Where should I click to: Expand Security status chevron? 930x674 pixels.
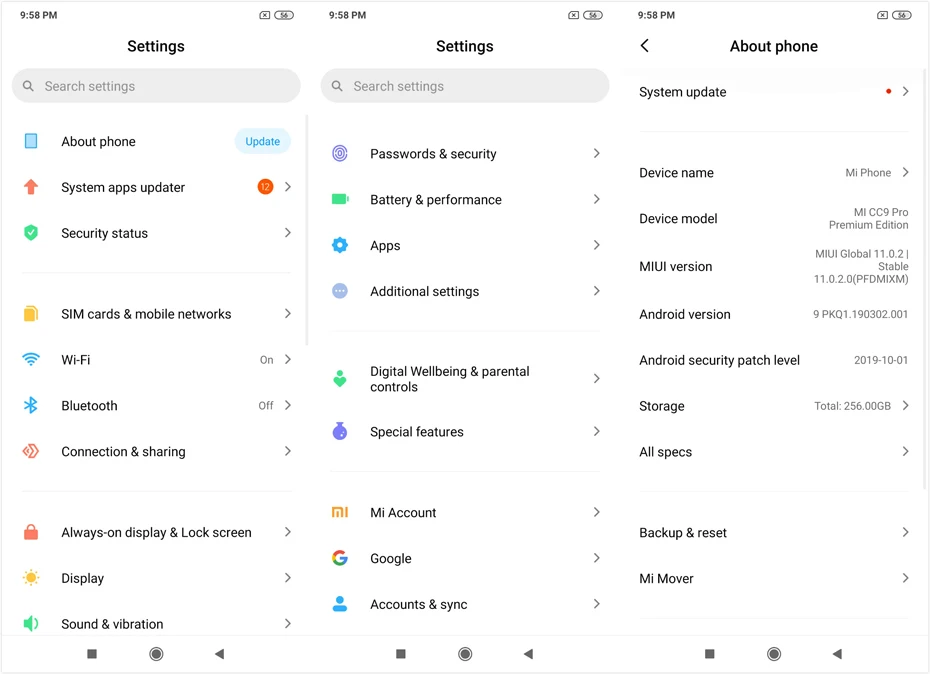pos(288,233)
